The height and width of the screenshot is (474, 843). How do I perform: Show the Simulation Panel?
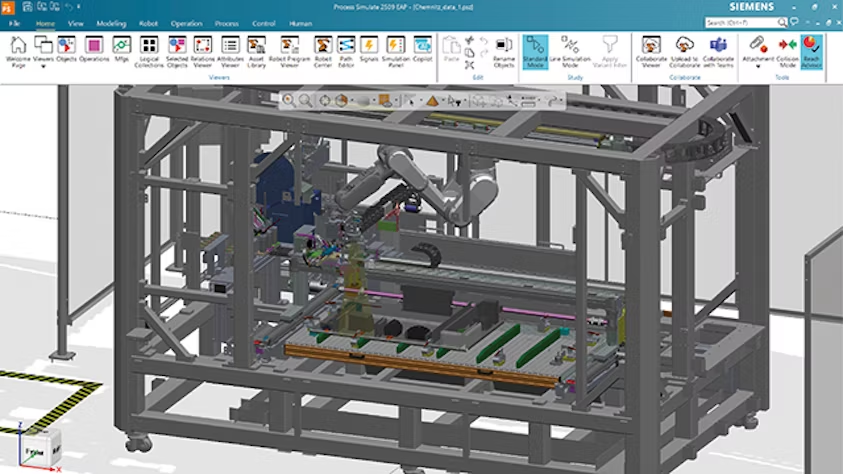[x=396, y=50]
